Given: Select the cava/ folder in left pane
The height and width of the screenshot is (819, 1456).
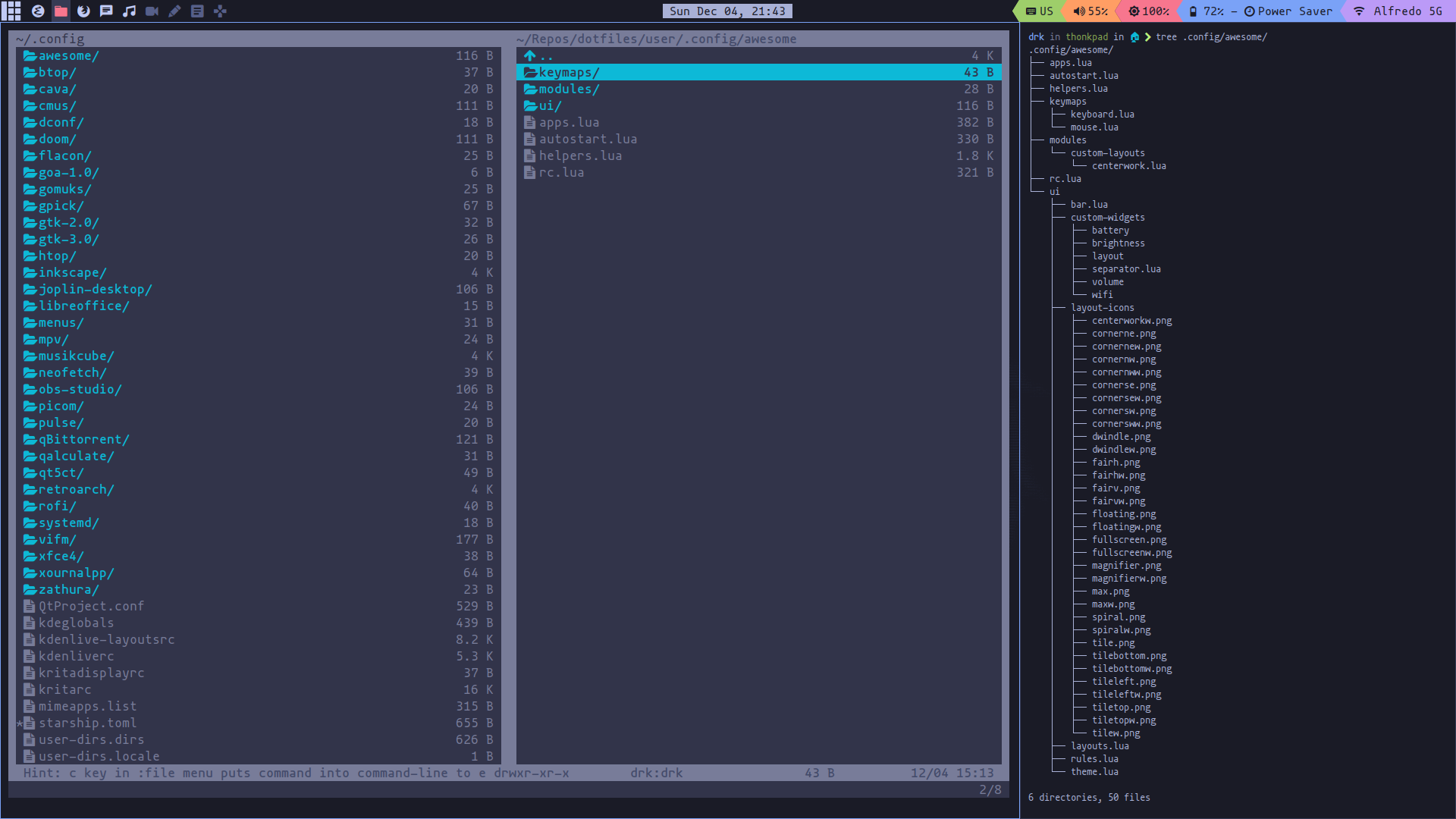Looking at the screenshot, I should click(259, 89).
